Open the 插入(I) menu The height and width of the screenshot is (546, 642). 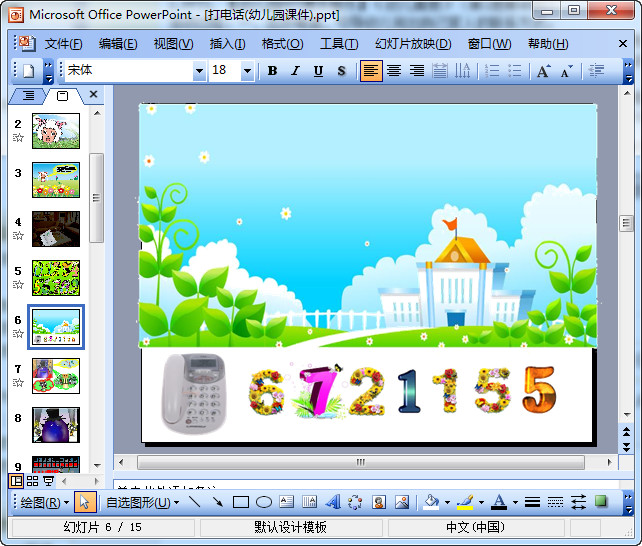point(227,44)
